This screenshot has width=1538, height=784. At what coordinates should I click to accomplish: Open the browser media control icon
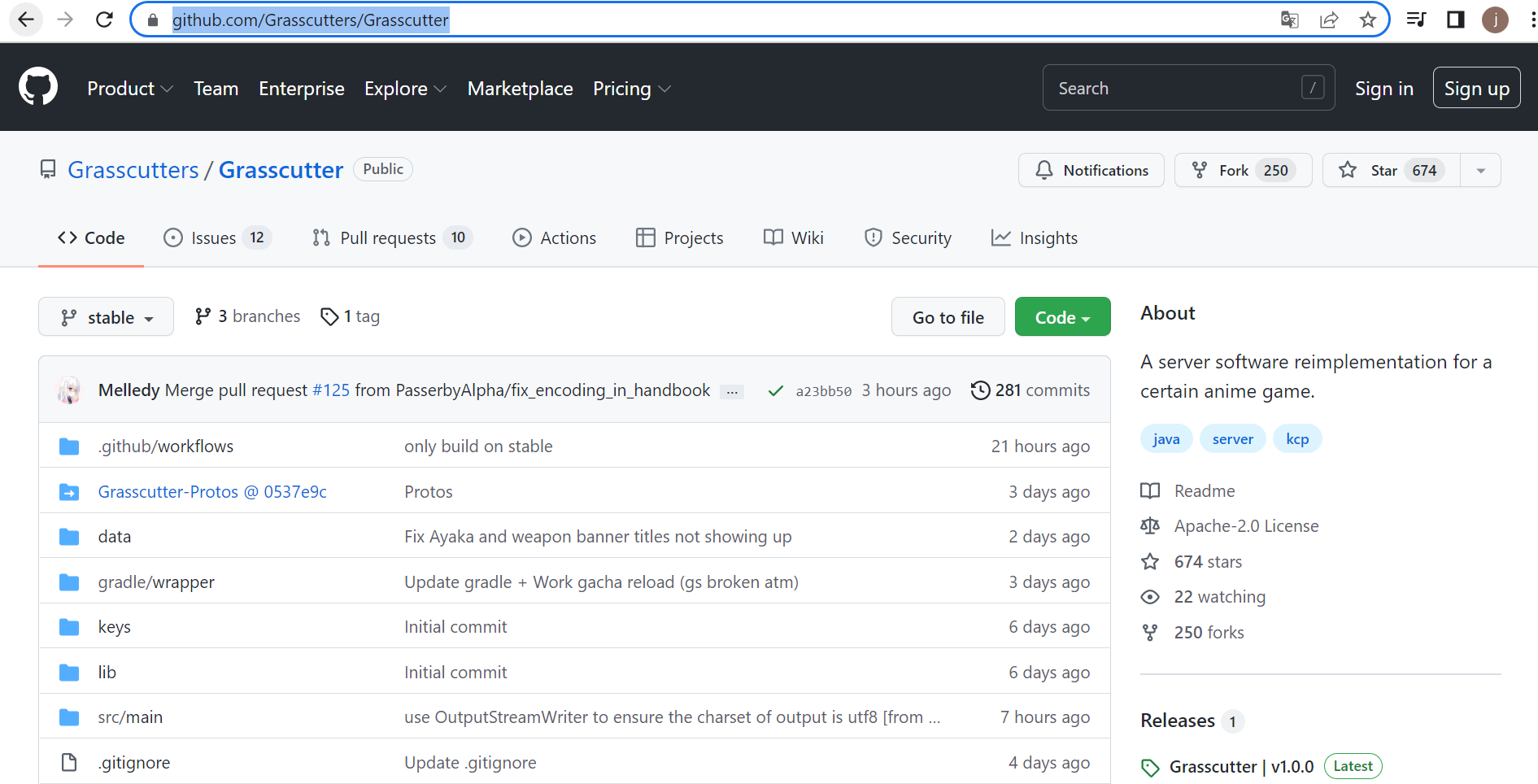click(x=1416, y=20)
